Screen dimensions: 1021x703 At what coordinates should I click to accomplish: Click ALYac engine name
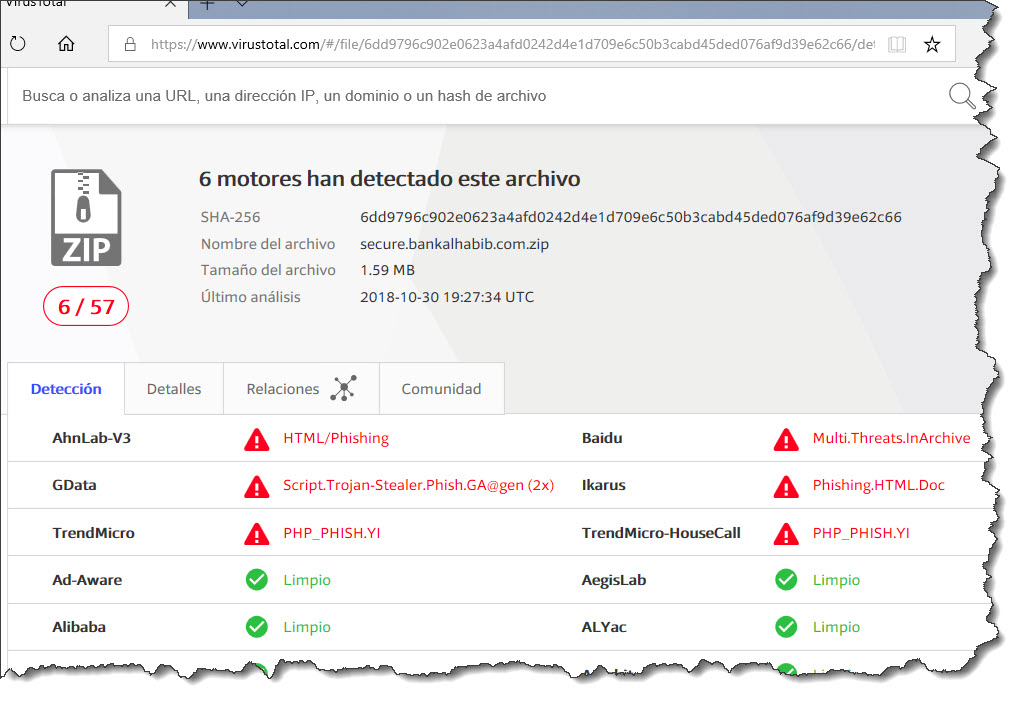click(x=604, y=627)
